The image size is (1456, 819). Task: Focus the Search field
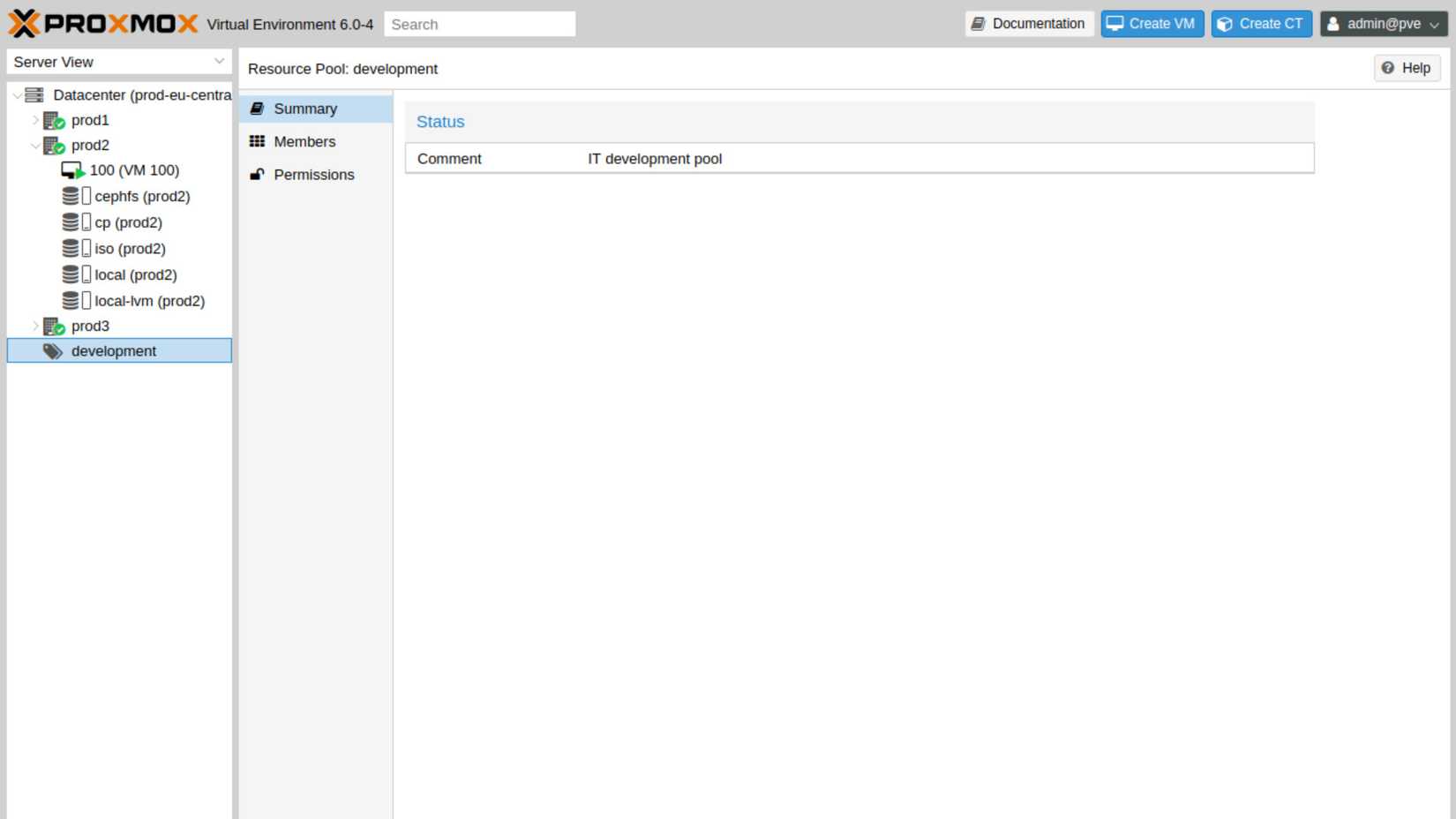(x=480, y=24)
